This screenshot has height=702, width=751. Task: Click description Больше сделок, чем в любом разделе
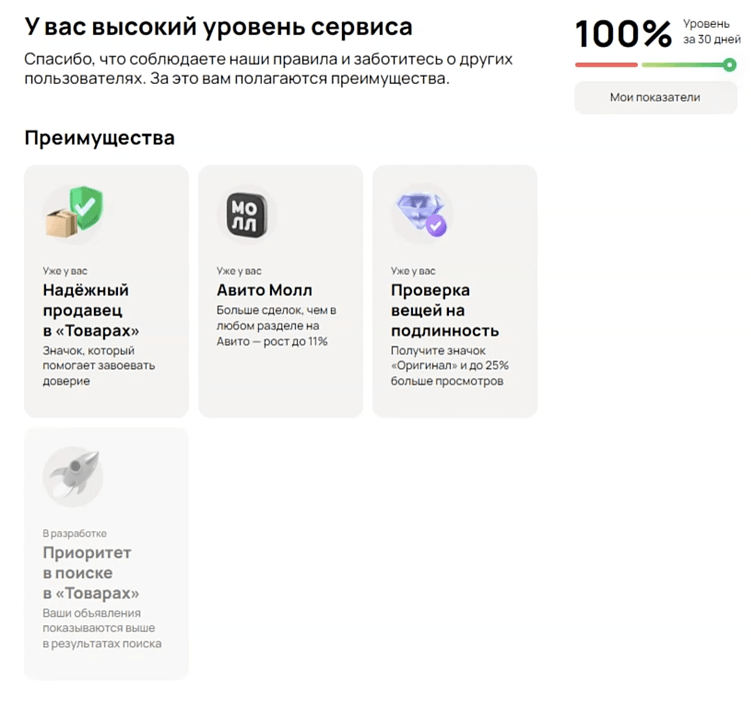(x=276, y=326)
